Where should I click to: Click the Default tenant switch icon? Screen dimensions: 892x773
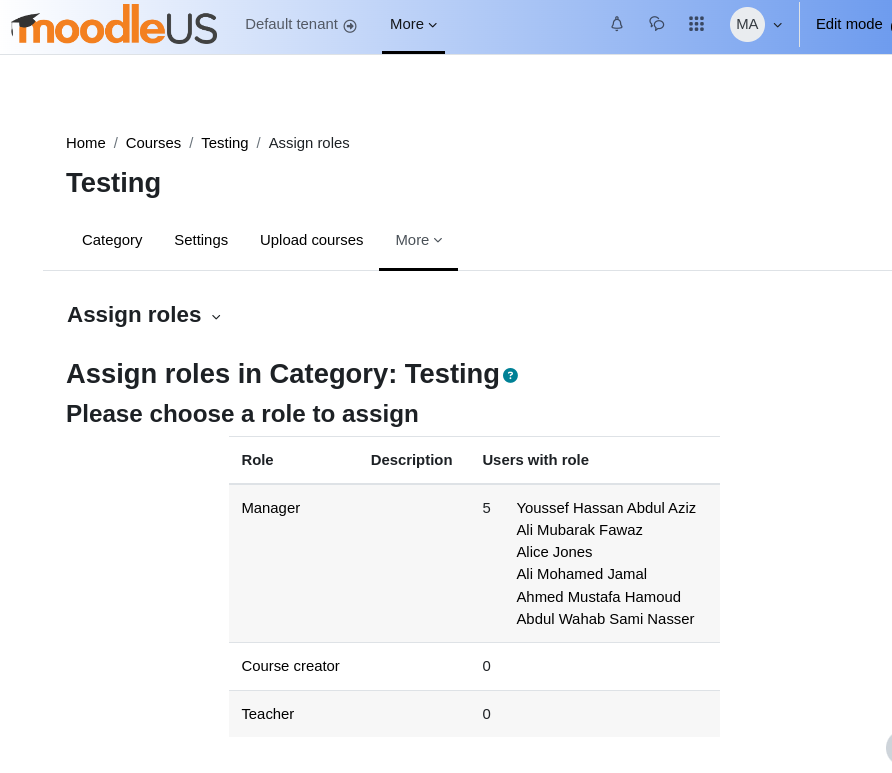(x=350, y=26)
